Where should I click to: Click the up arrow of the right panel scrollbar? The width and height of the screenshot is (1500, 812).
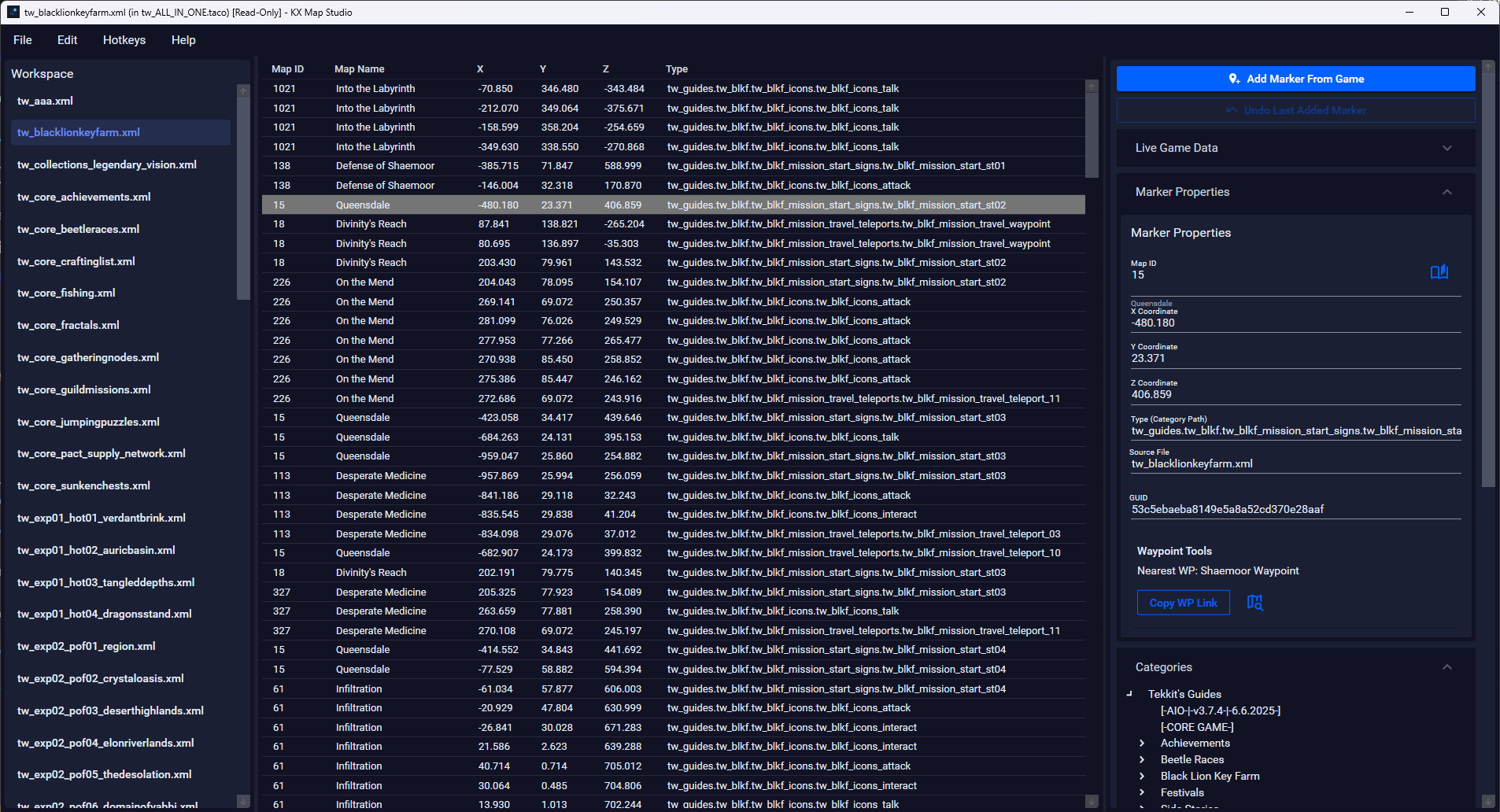(x=1488, y=68)
